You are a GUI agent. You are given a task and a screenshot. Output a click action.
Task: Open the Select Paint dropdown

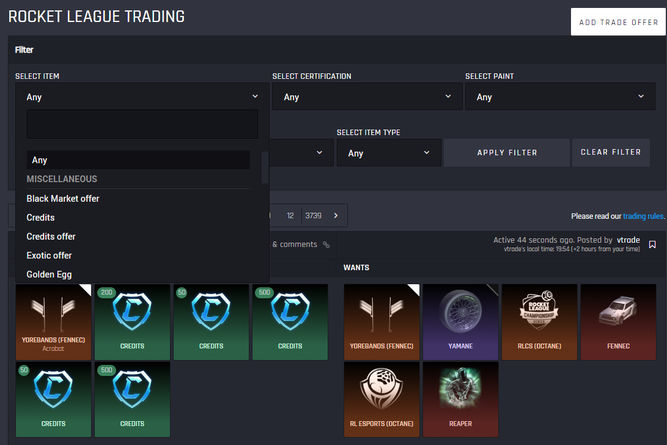[560, 97]
